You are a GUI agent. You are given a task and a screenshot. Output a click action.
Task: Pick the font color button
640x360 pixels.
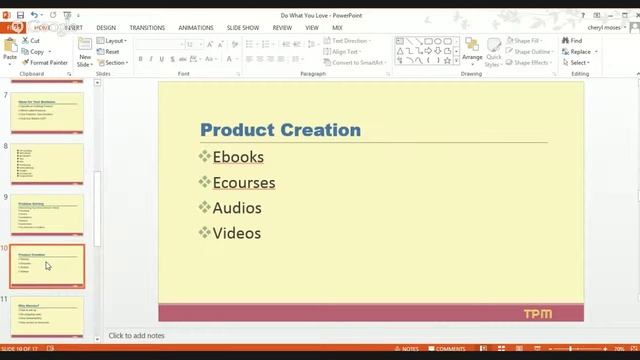pos(229,59)
